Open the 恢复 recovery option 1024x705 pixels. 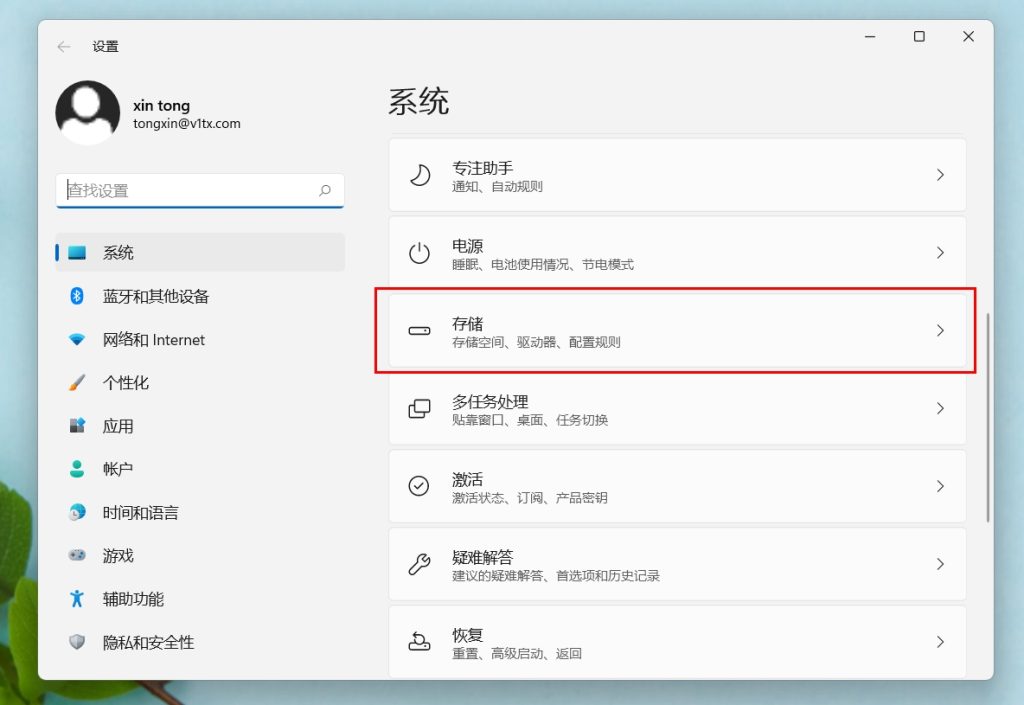coord(677,642)
